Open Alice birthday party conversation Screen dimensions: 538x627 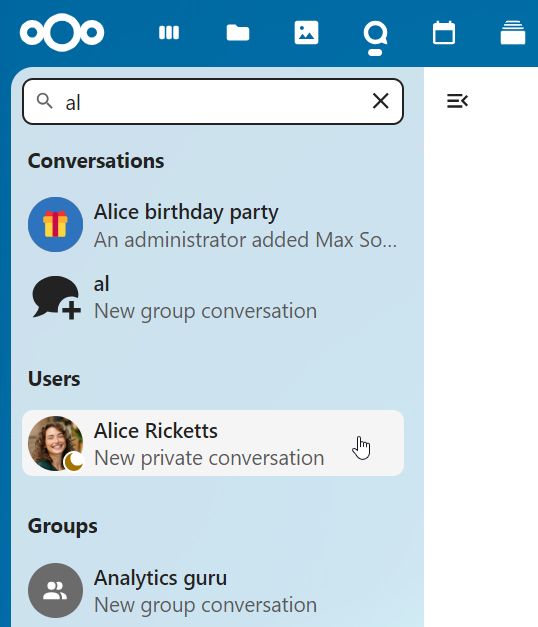click(x=213, y=225)
